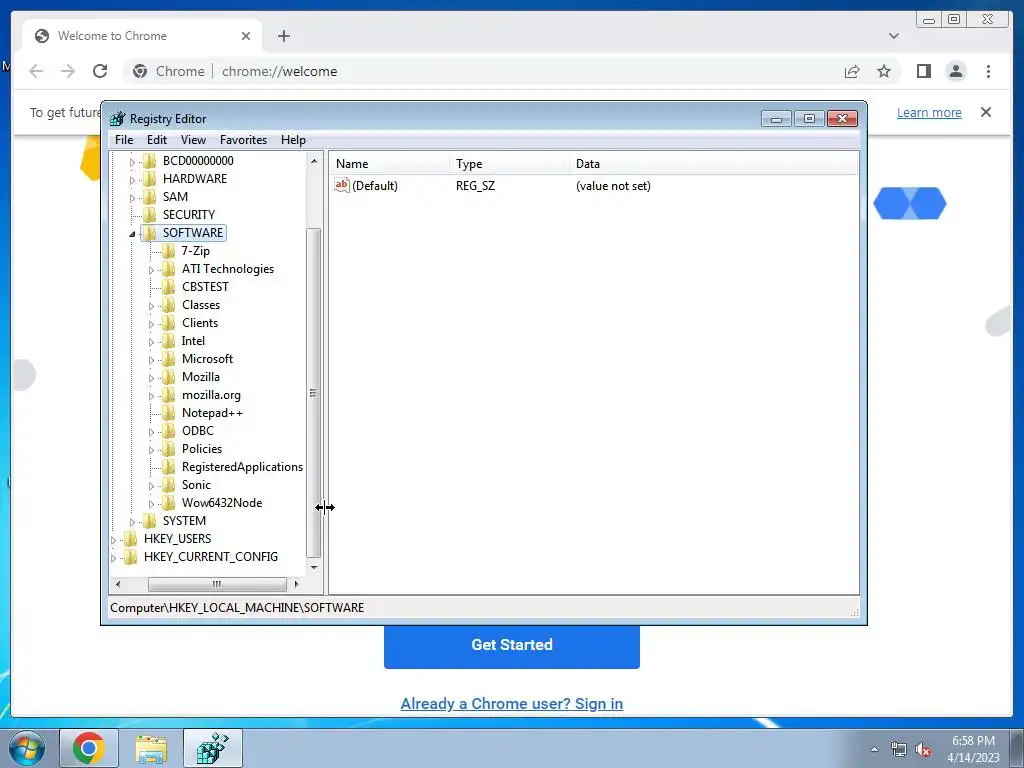Click the REG_SZ type cell
1024x768 pixels.
point(475,186)
